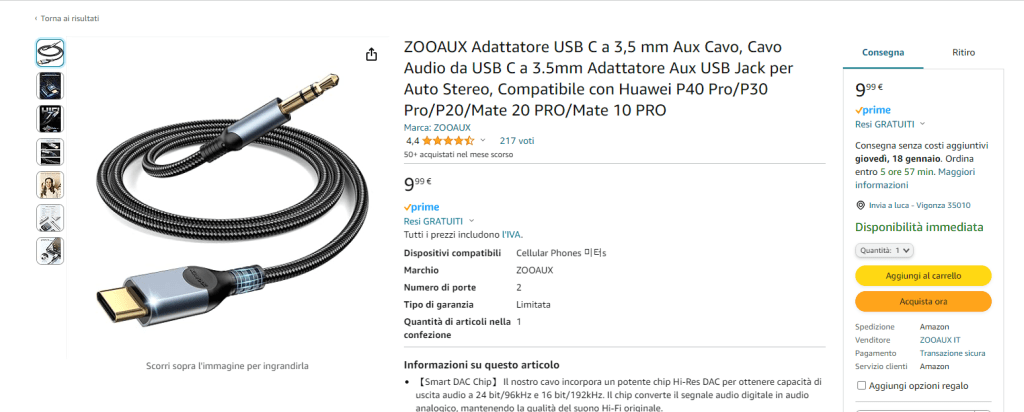Open the ZOOAUX IT seller link
Screen dimensions: 1024x412
click(940, 340)
